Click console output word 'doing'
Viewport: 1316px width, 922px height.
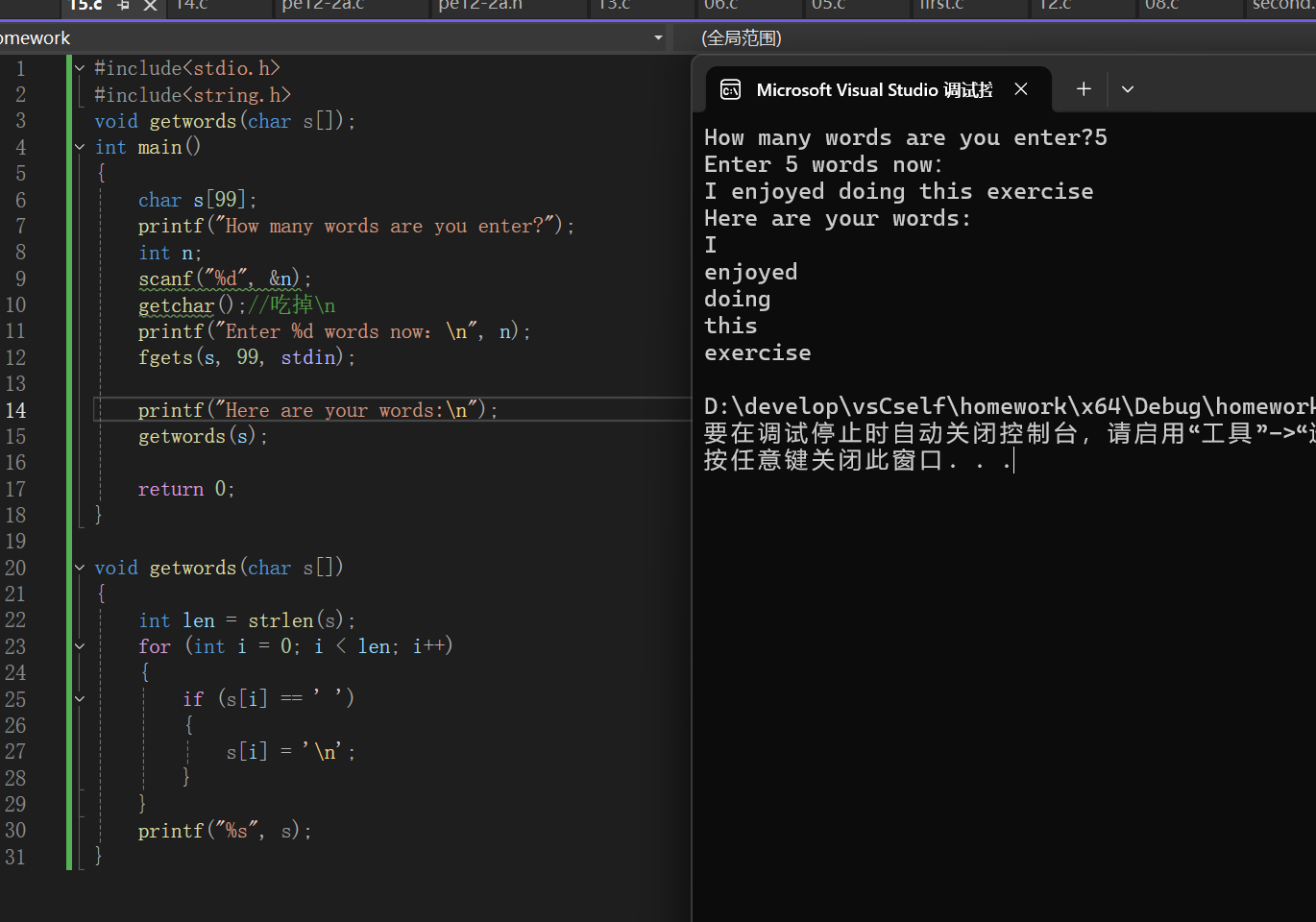click(738, 300)
